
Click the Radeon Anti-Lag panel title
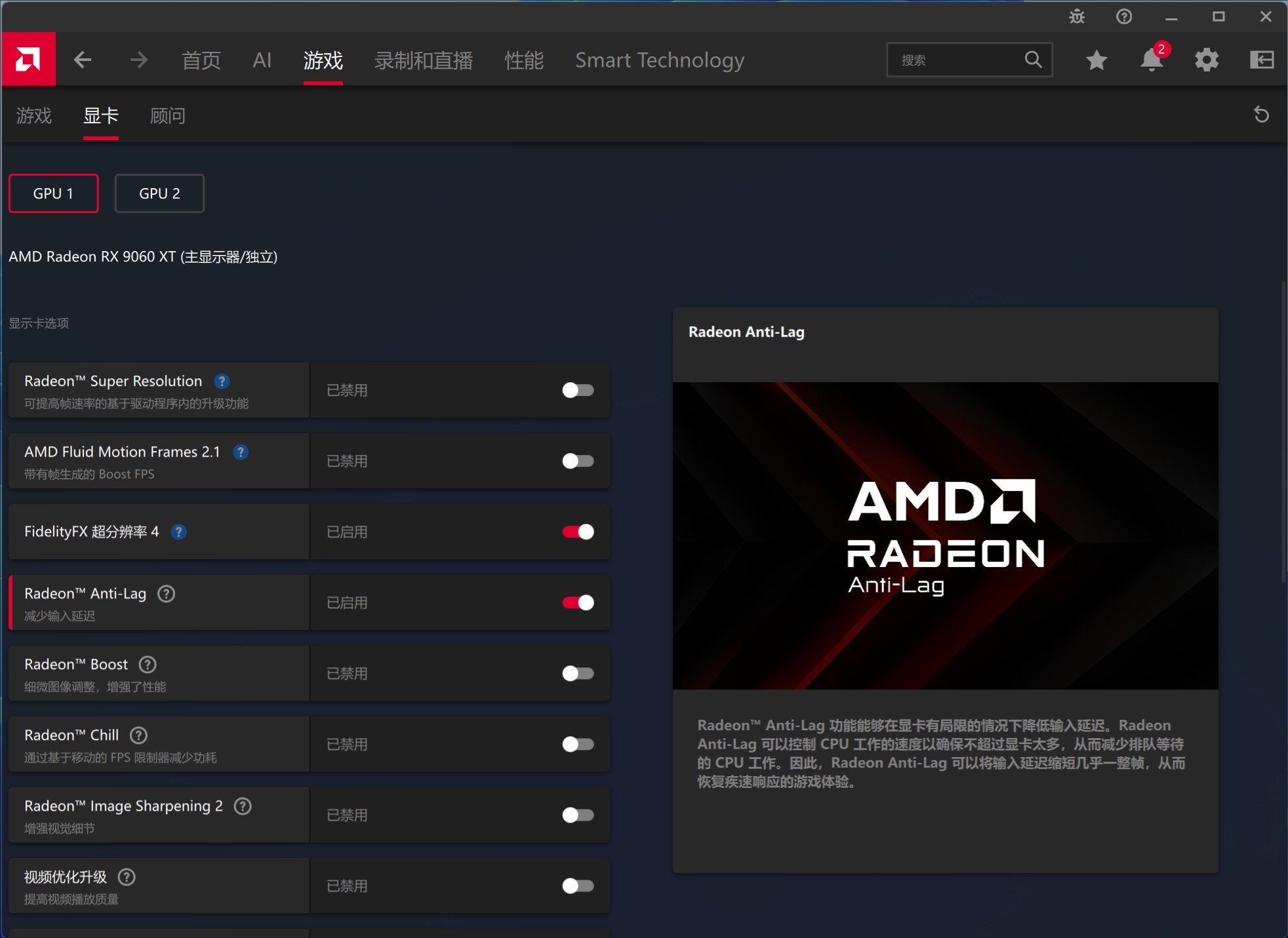[746, 332]
